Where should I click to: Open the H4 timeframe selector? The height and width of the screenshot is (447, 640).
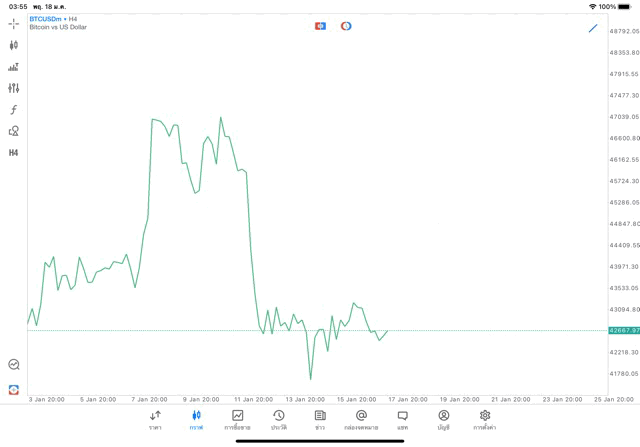click(14, 153)
